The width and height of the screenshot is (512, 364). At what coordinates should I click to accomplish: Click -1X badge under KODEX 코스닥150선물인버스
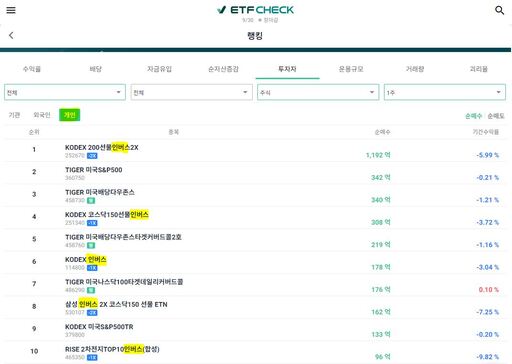(92, 223)
